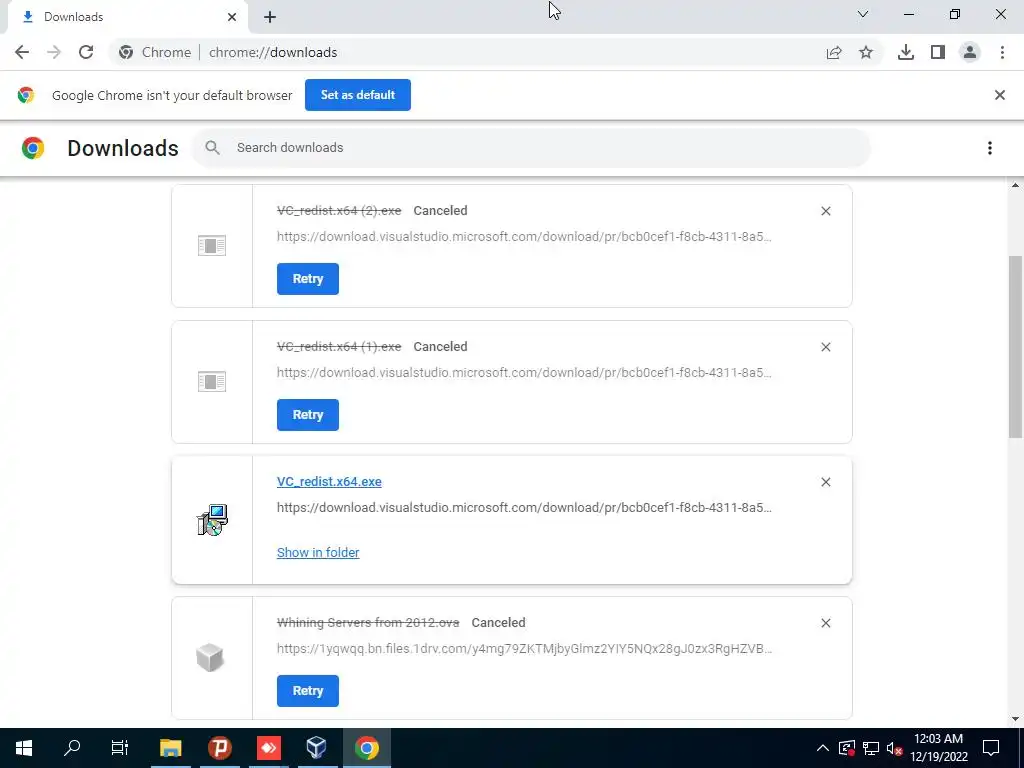This screenshot has height=768, width=1024.
Task: Show hidden system tray icons
Action: [x=823, y=748]
